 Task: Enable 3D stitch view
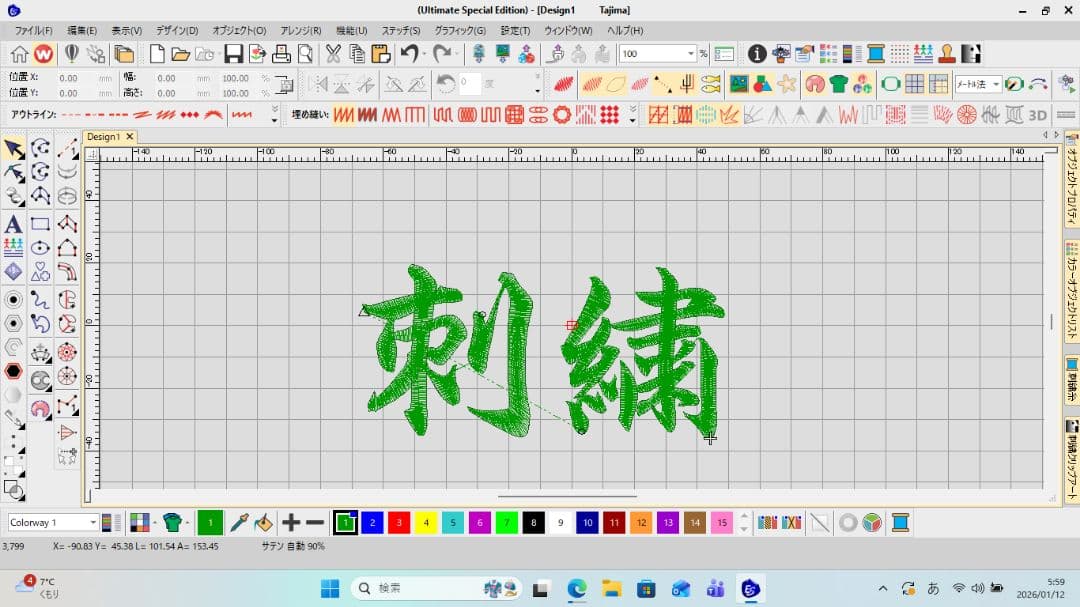point(1035,115)
